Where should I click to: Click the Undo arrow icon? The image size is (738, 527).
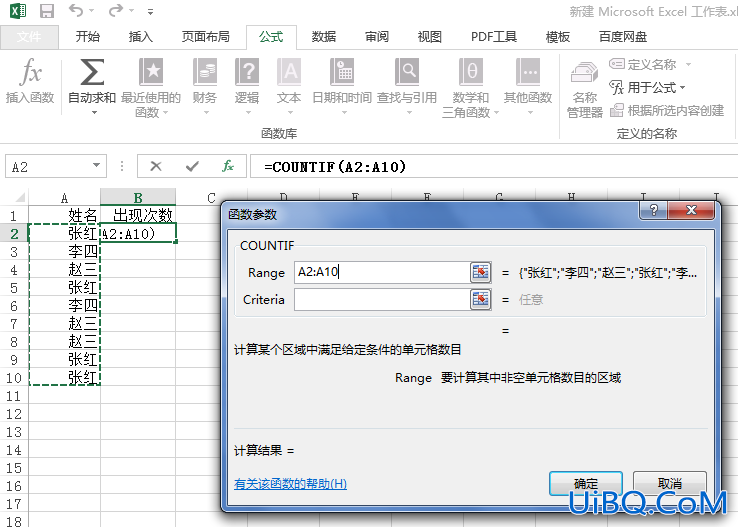coord(76,10)
